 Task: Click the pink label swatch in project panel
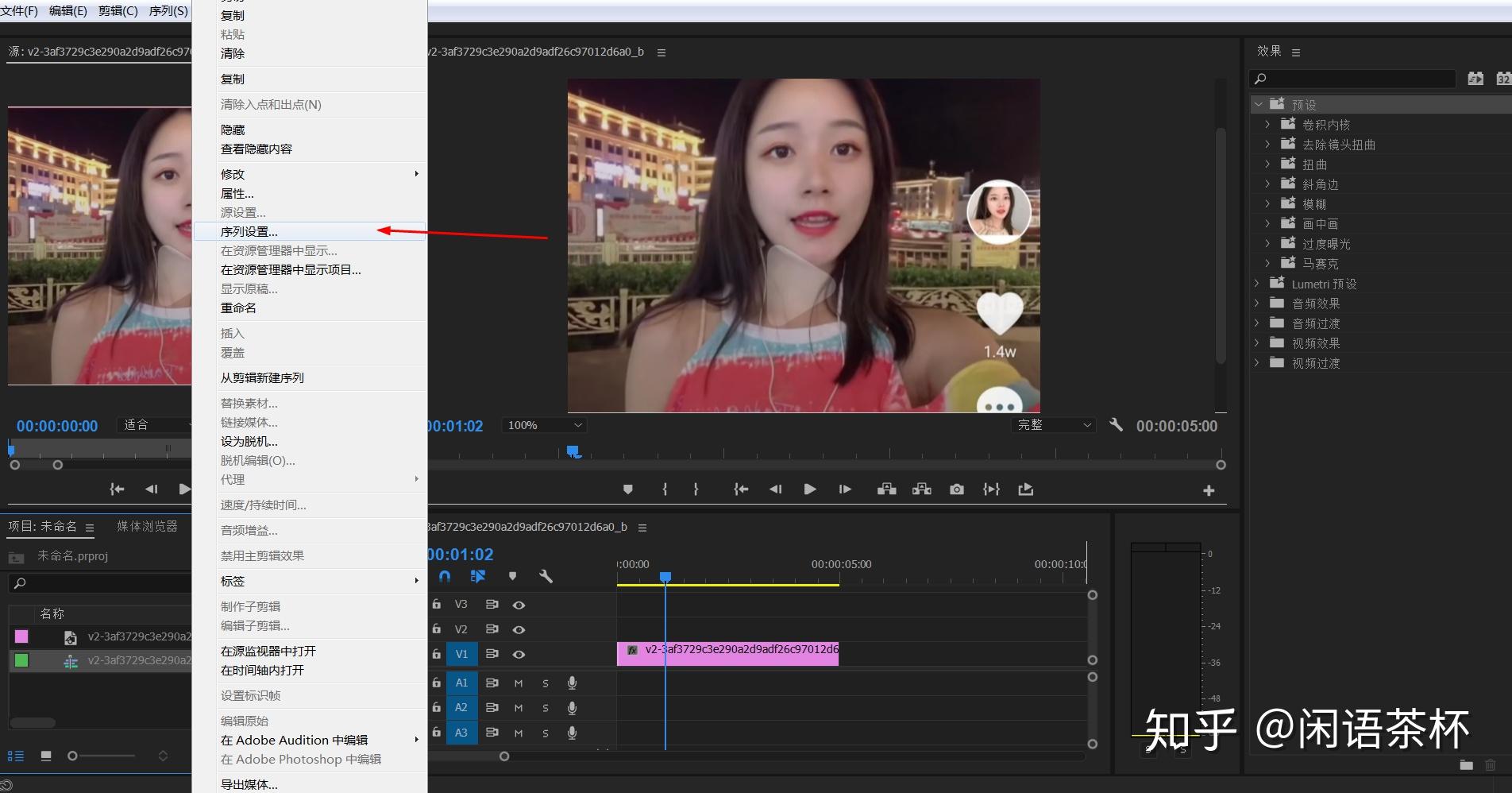coord(21,636)
